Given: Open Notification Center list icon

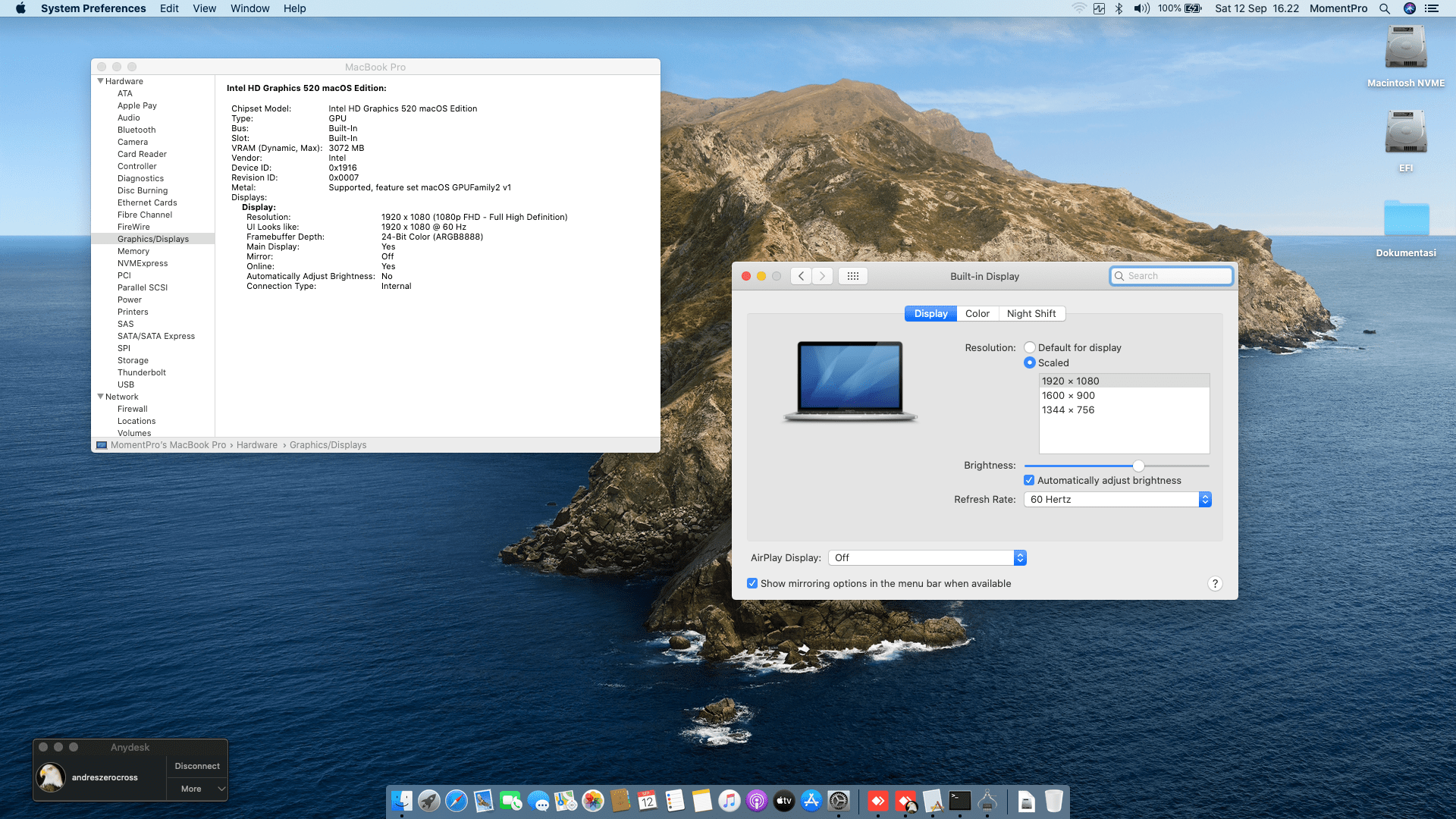Looking at the screenshot, I should point(1432,8).
